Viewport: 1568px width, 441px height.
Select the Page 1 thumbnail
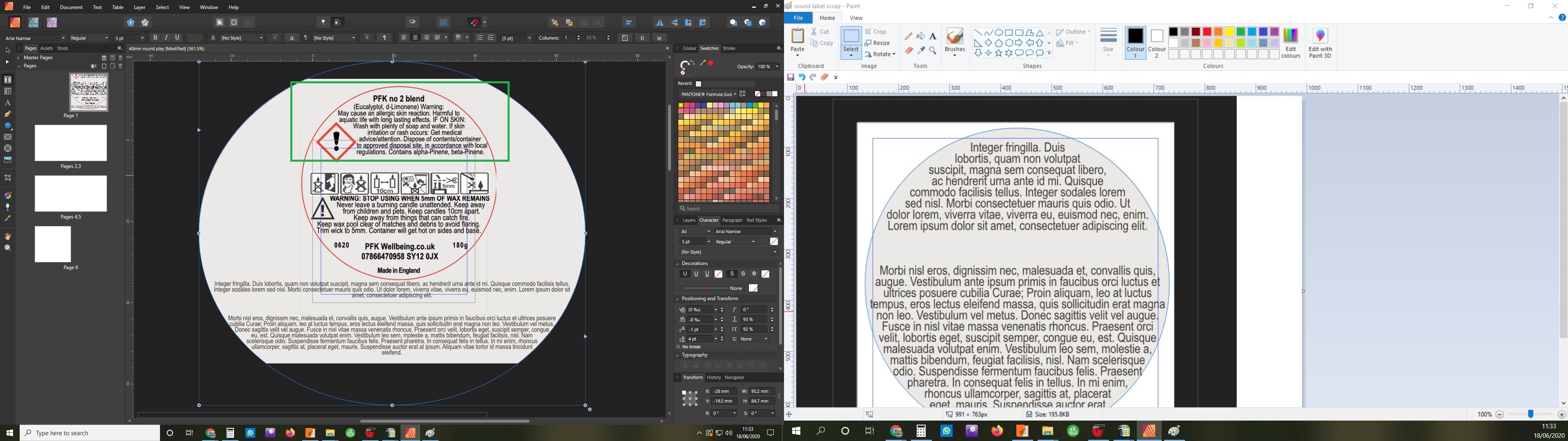[x=89, y=93]
